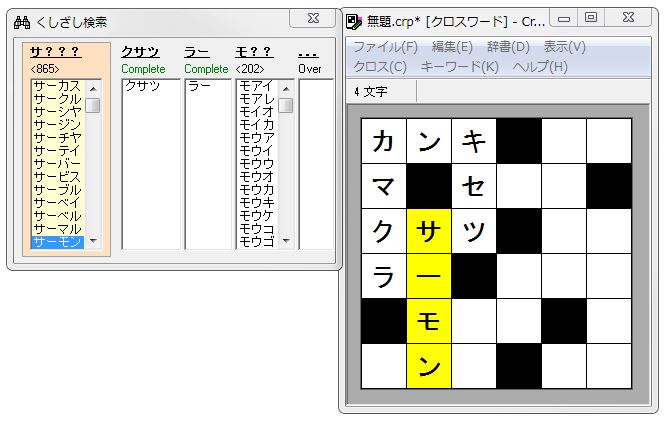The height and width of the screenshot is (421, 667).
Task: Click scroll-up arrow of モ?? list
Action: 286,88
